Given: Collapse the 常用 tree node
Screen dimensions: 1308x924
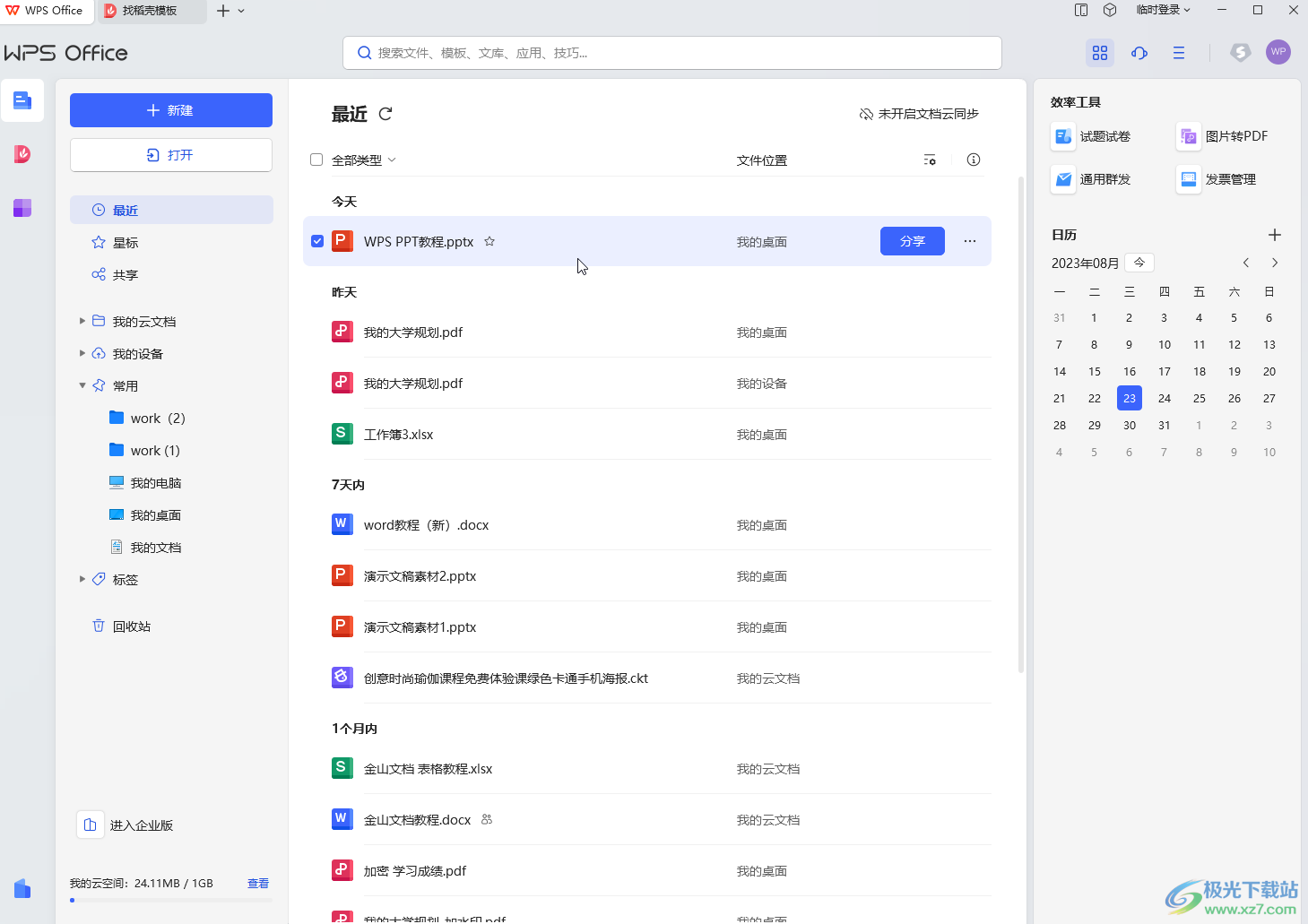Looking at the screenshot, I should pos(82,385).
